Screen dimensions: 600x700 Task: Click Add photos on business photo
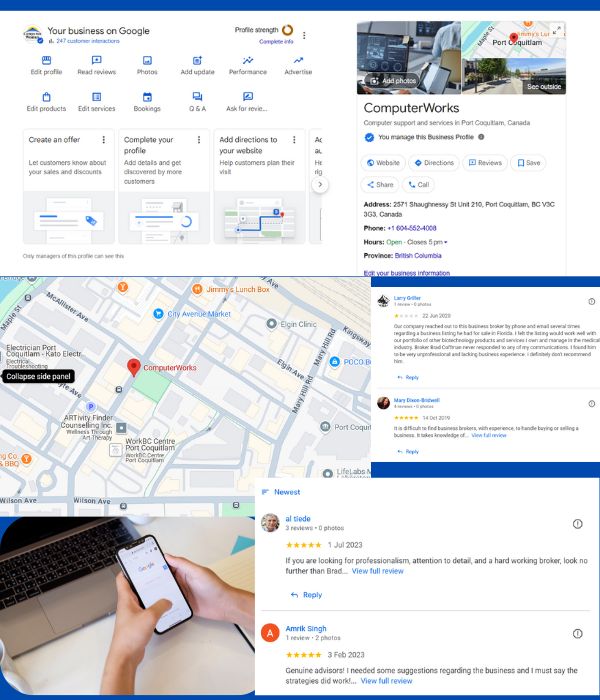click(x=392, y=81)
